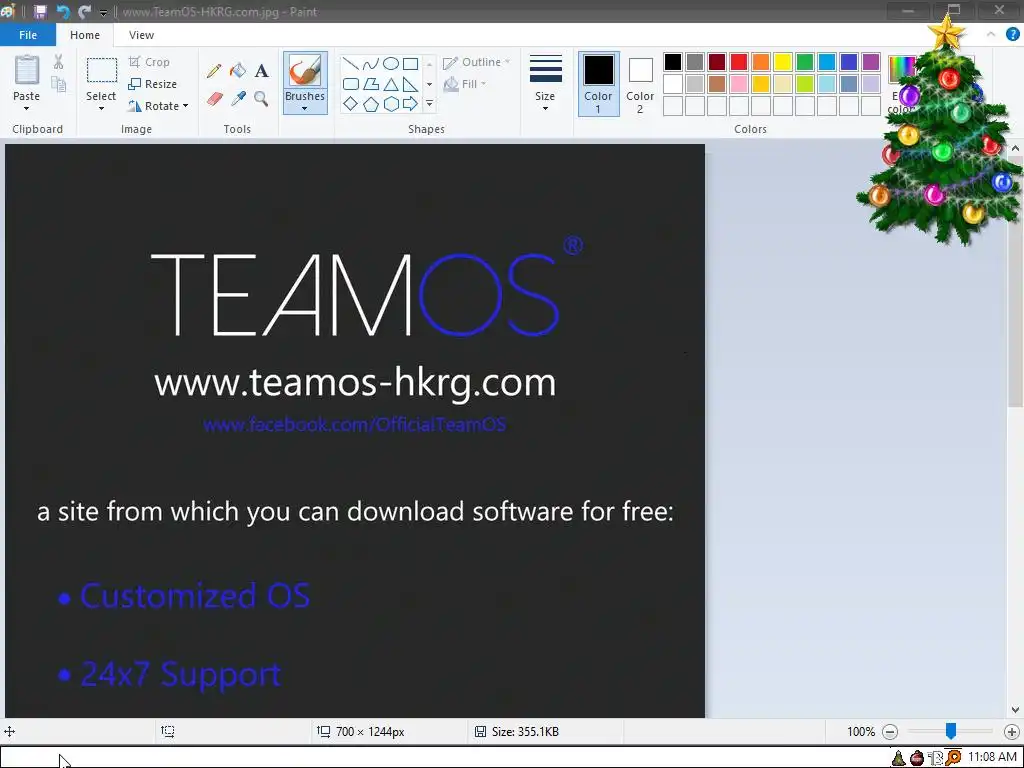
Task: Pick the Rounded rectangle shape
Action: coord(351,84)
